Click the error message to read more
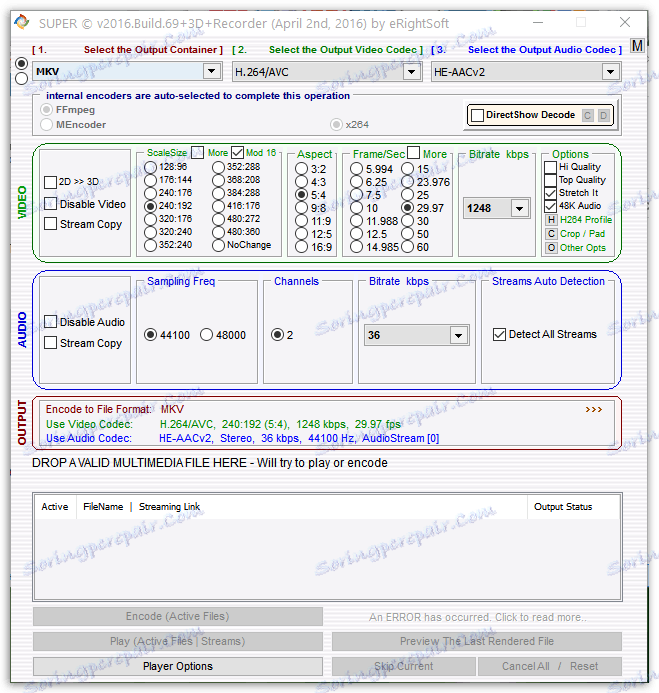 point(478,617)
